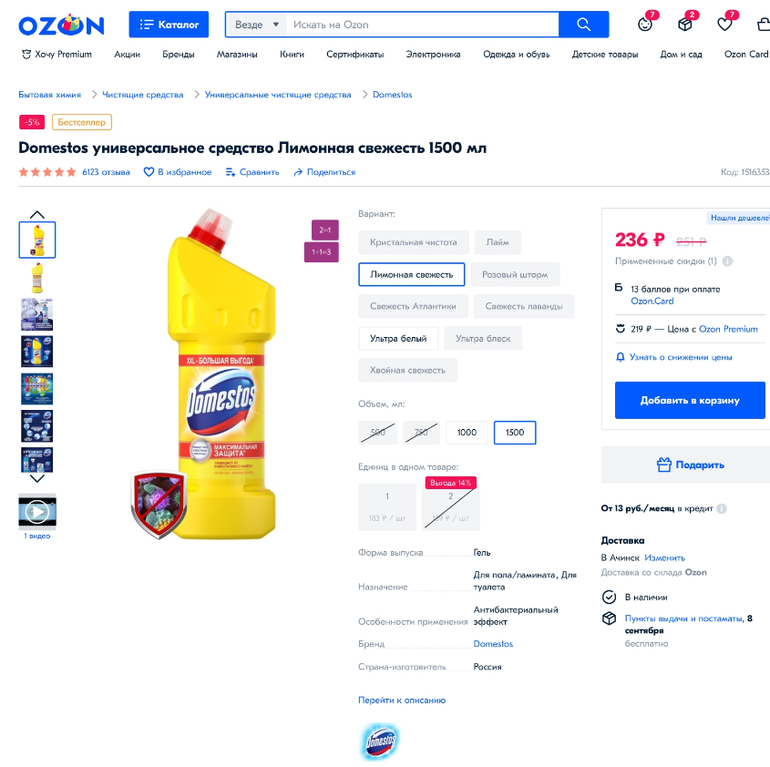This screenshot has width=770, height=767.
Task: Open the favorites heart icon in header
Action: point(724,24)
